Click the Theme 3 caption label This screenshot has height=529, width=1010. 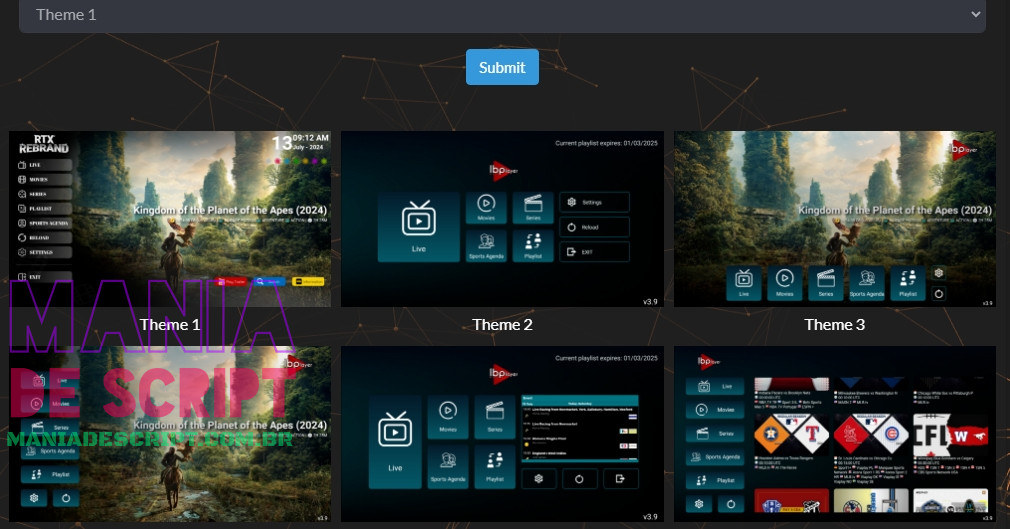point(834,324)
